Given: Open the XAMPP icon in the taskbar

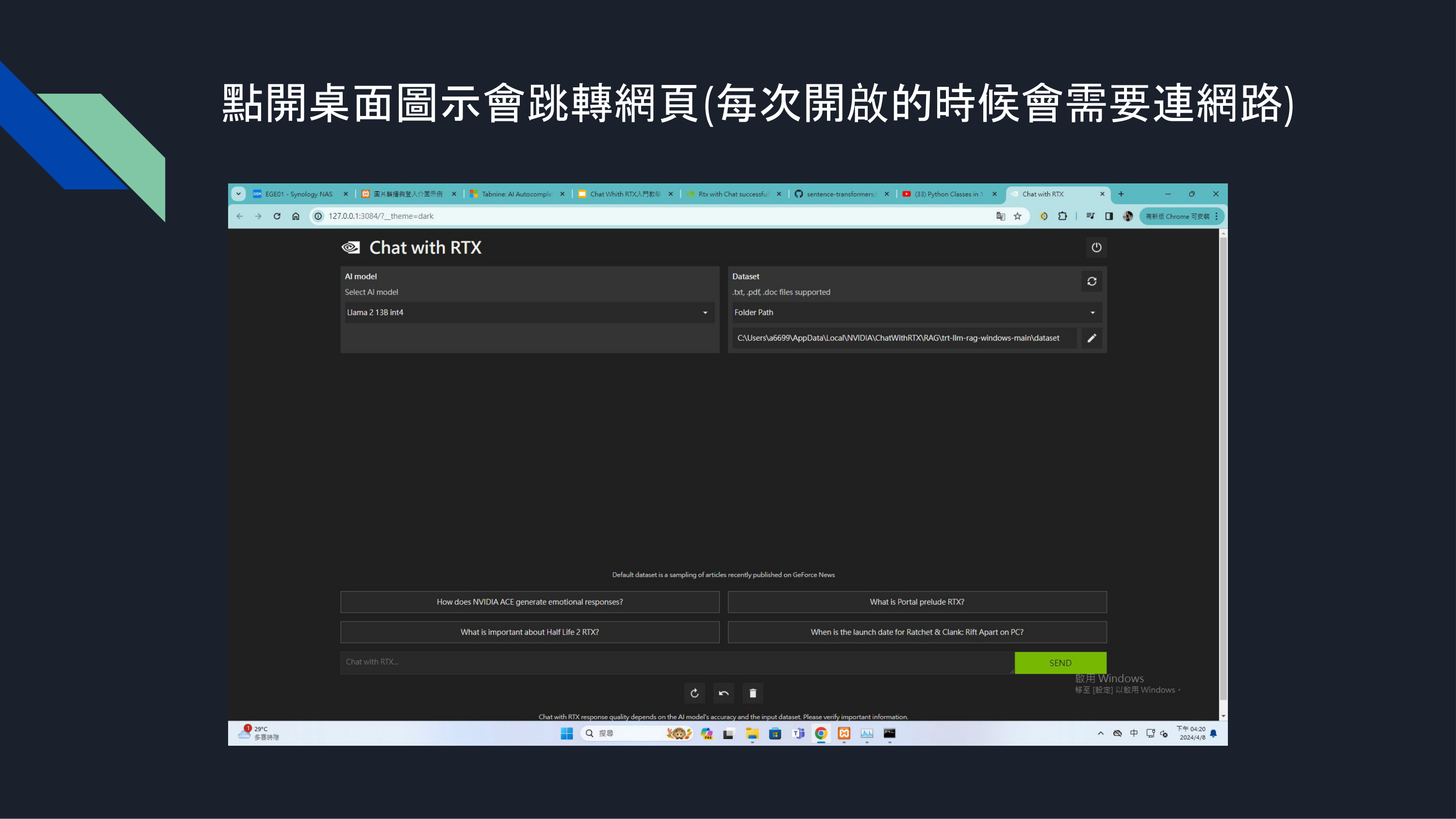Looking at the screenshot, I should pyautogui.click(x=844, y=733).
